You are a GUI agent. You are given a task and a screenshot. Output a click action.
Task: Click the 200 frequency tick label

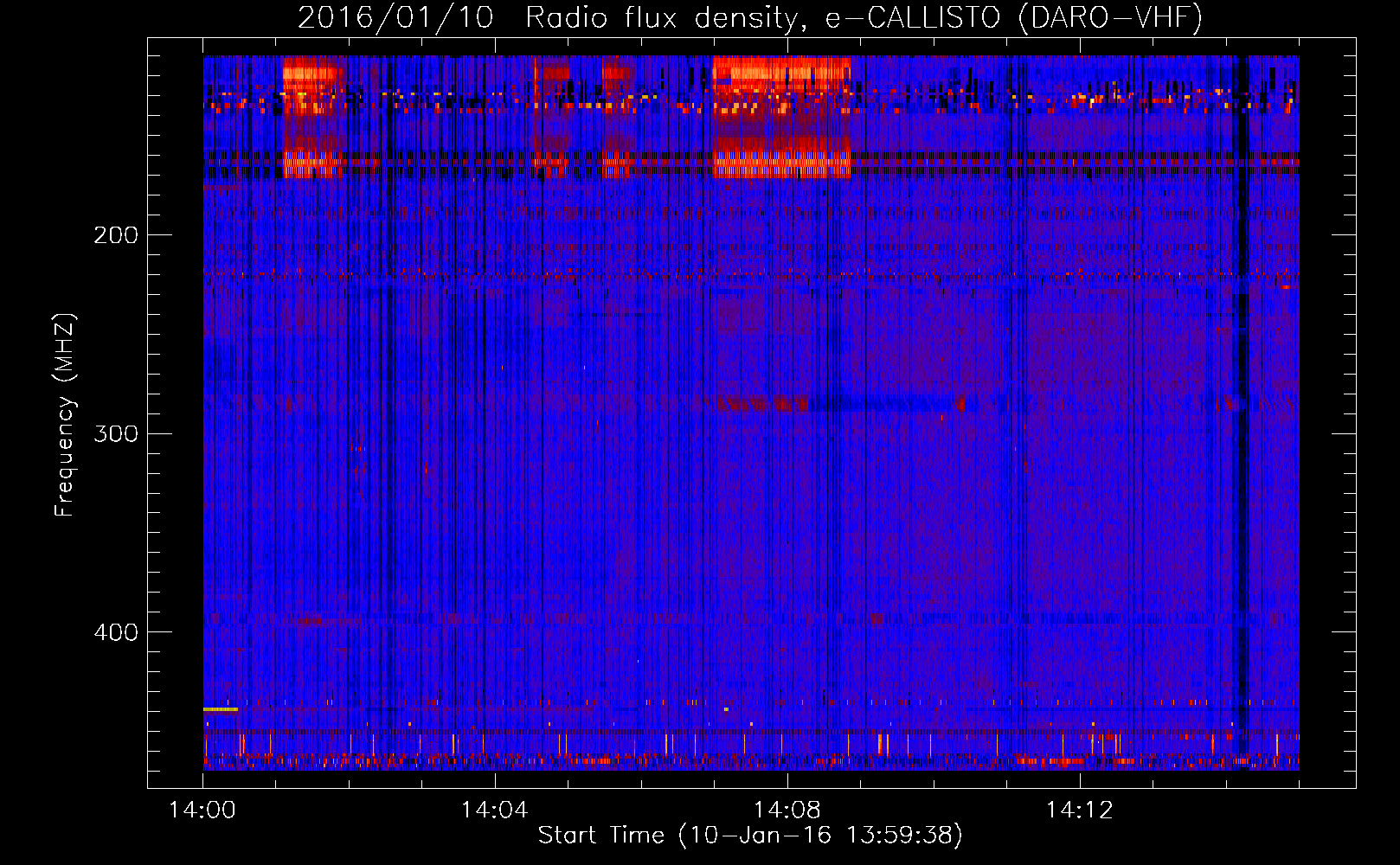(x=116, y=235)
